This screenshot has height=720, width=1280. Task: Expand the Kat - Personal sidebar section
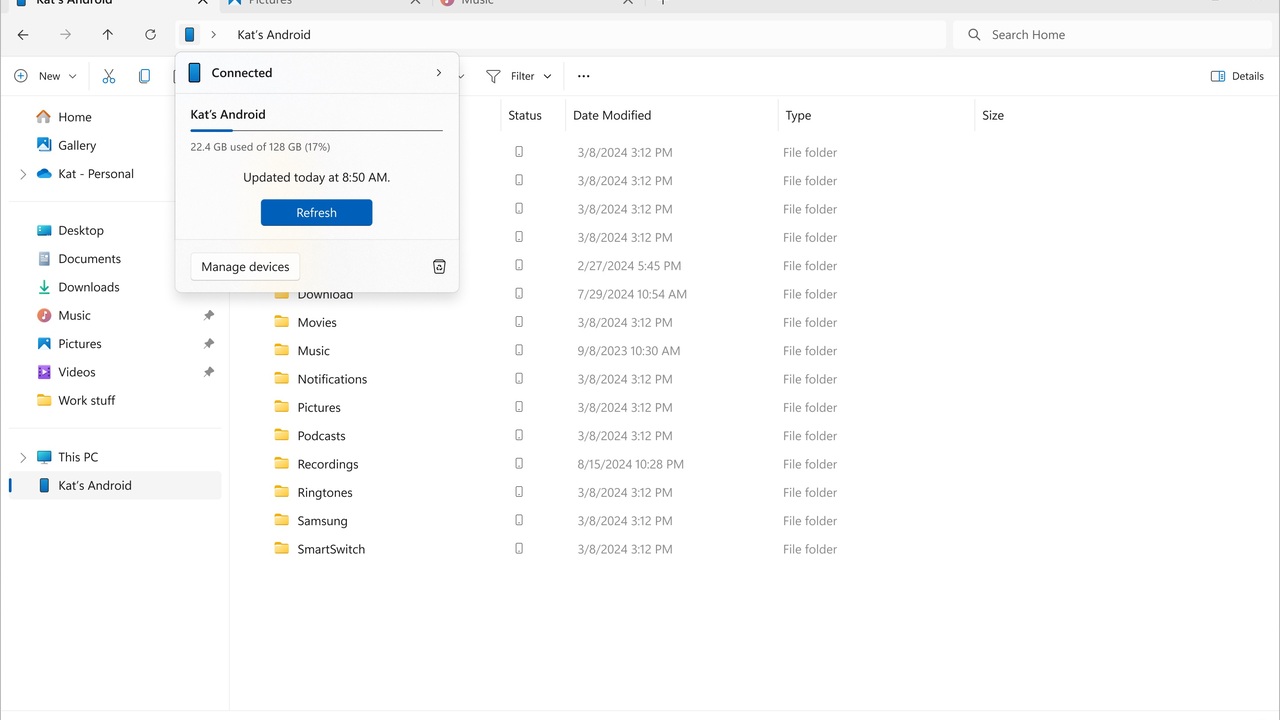point(22,173)
